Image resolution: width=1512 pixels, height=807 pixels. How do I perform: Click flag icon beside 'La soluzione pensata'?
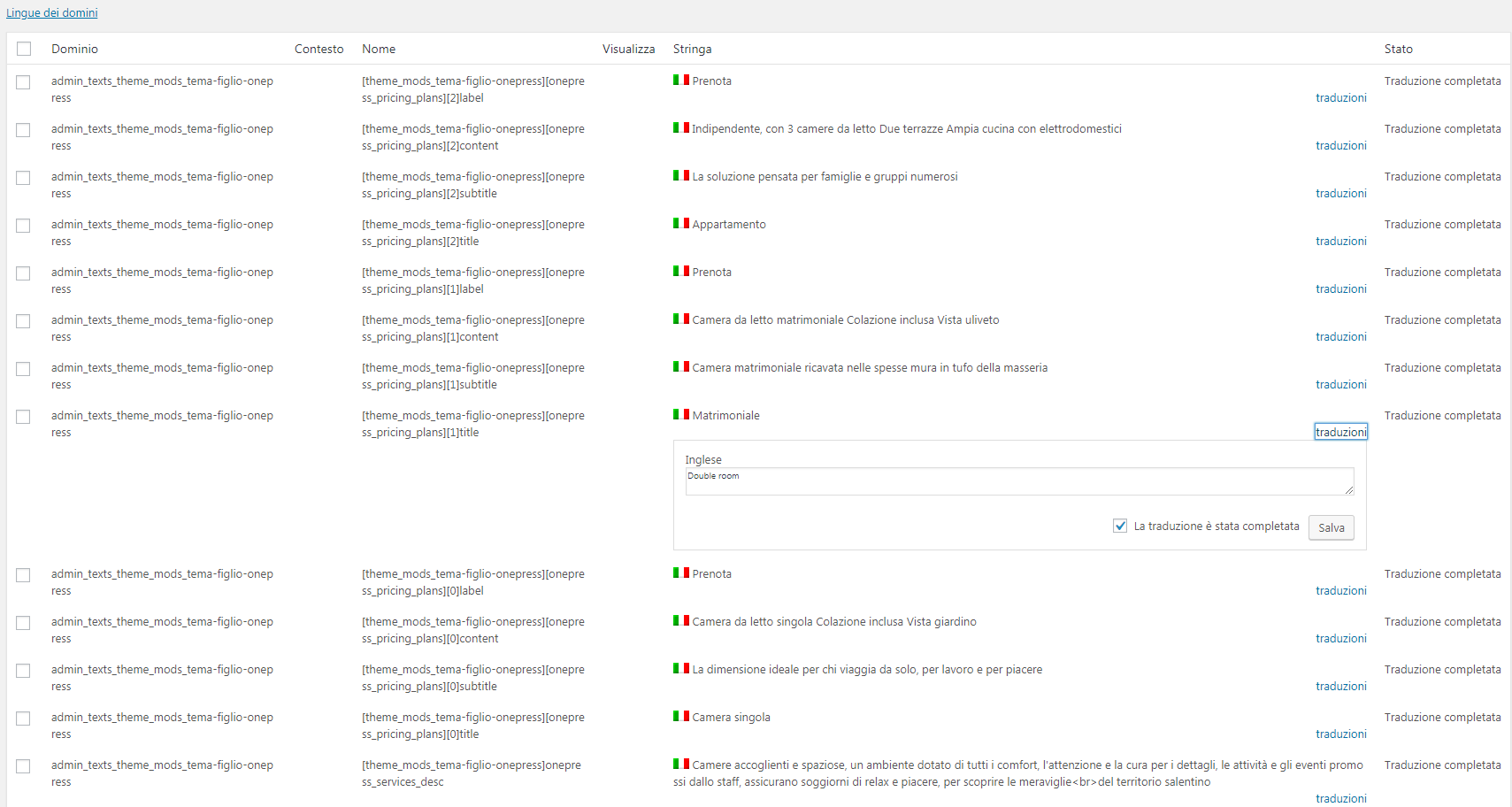(x=680, y=175)
